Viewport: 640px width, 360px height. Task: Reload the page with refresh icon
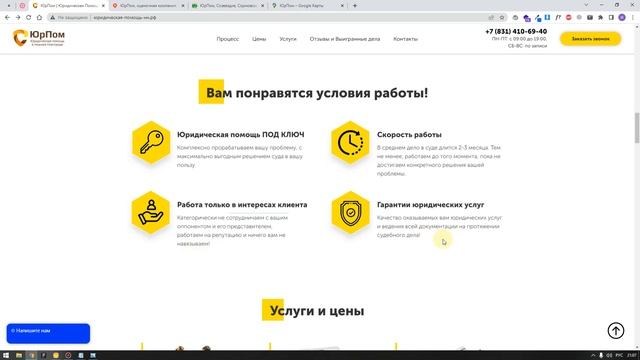coord(29,18)
